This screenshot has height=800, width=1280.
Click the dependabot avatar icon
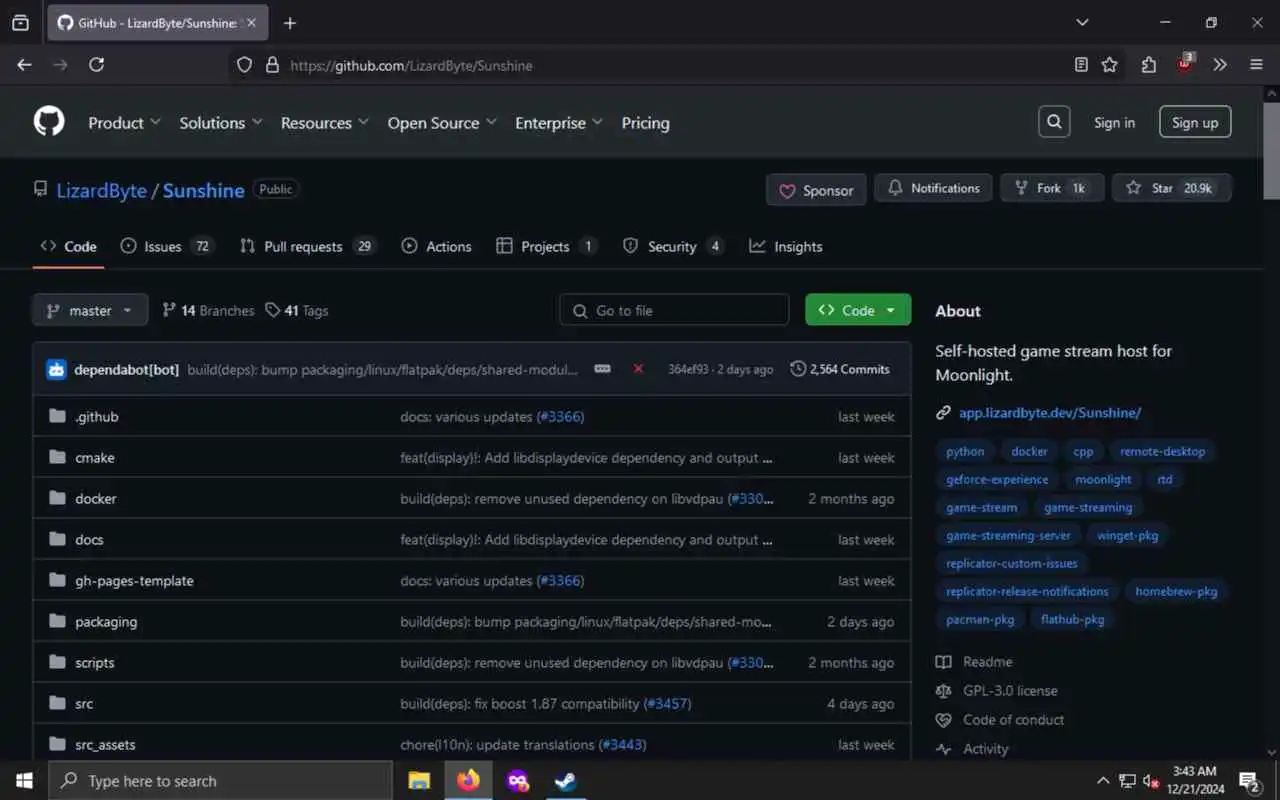click(x=56, y=369)
